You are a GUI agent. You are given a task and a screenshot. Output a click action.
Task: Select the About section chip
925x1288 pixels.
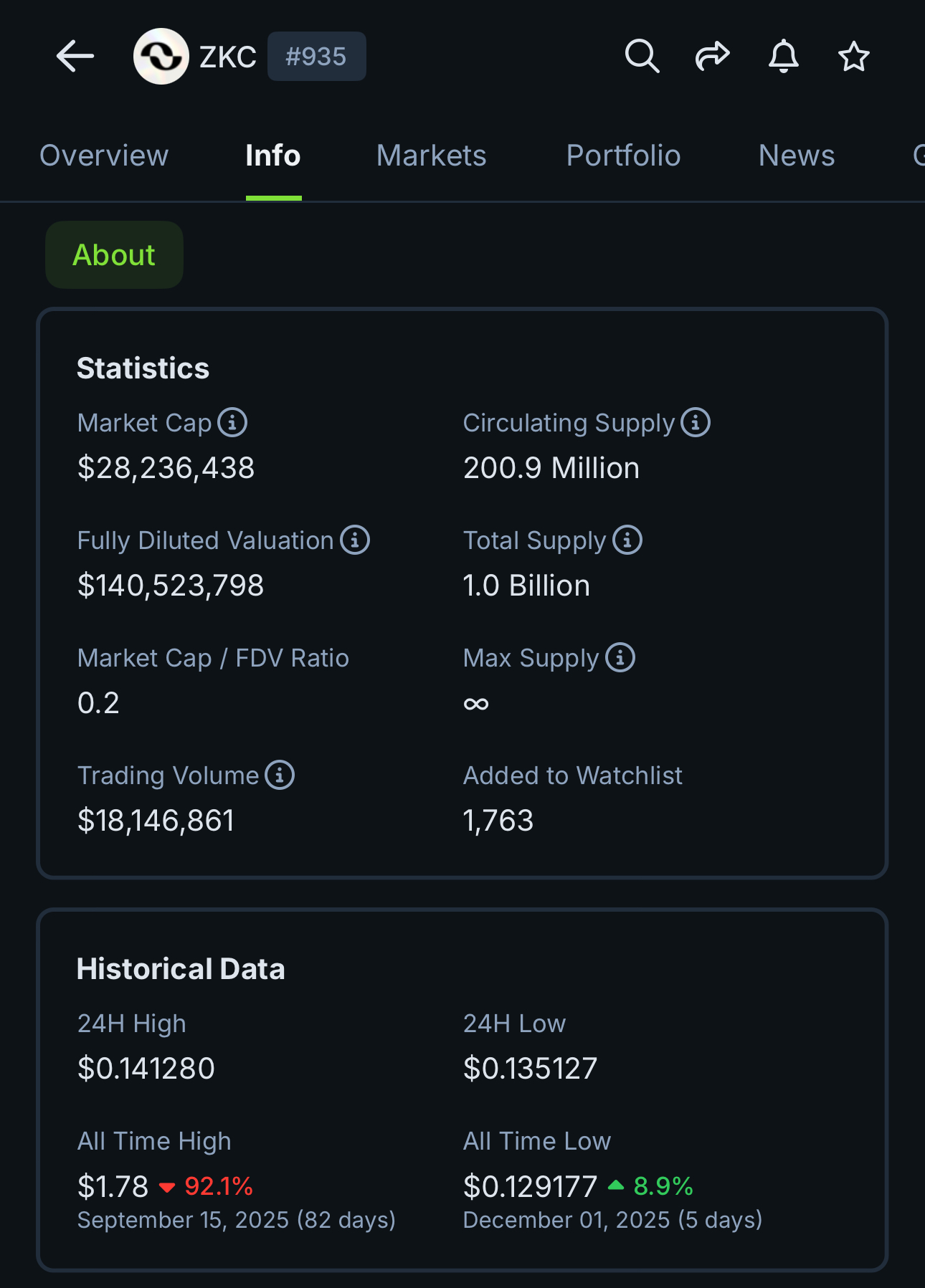click(114, 254)
